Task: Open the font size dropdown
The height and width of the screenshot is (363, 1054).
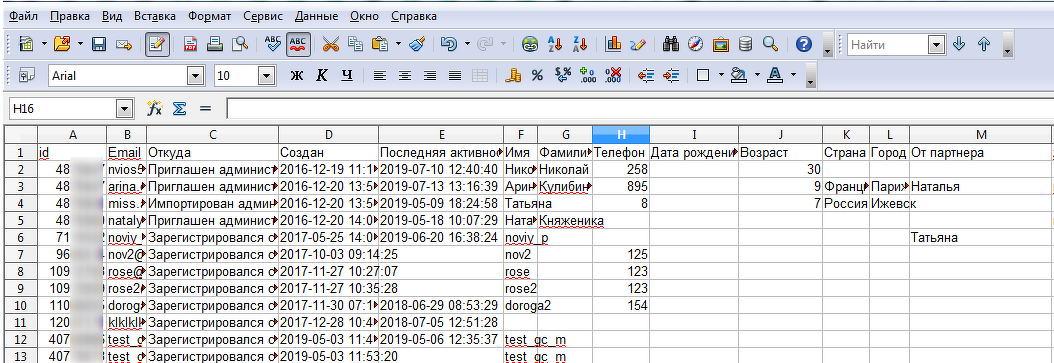Action: pos(267,76)
